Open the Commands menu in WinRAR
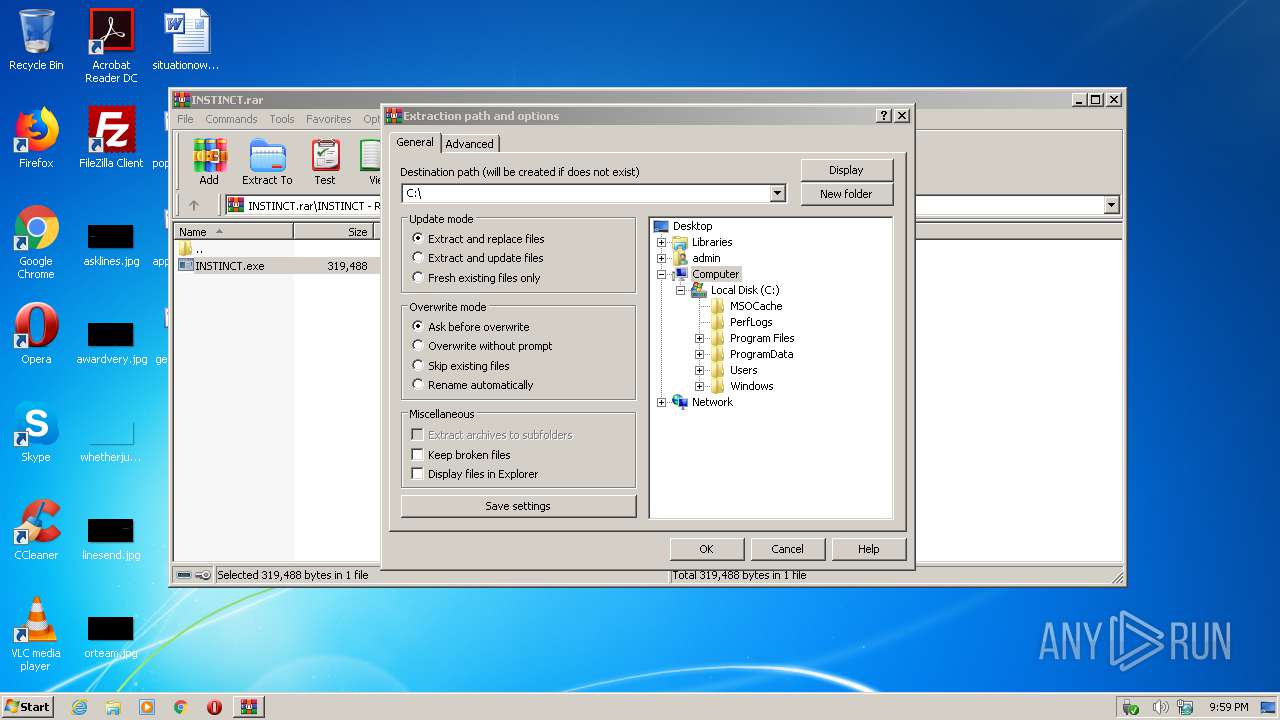 [231, 119]
